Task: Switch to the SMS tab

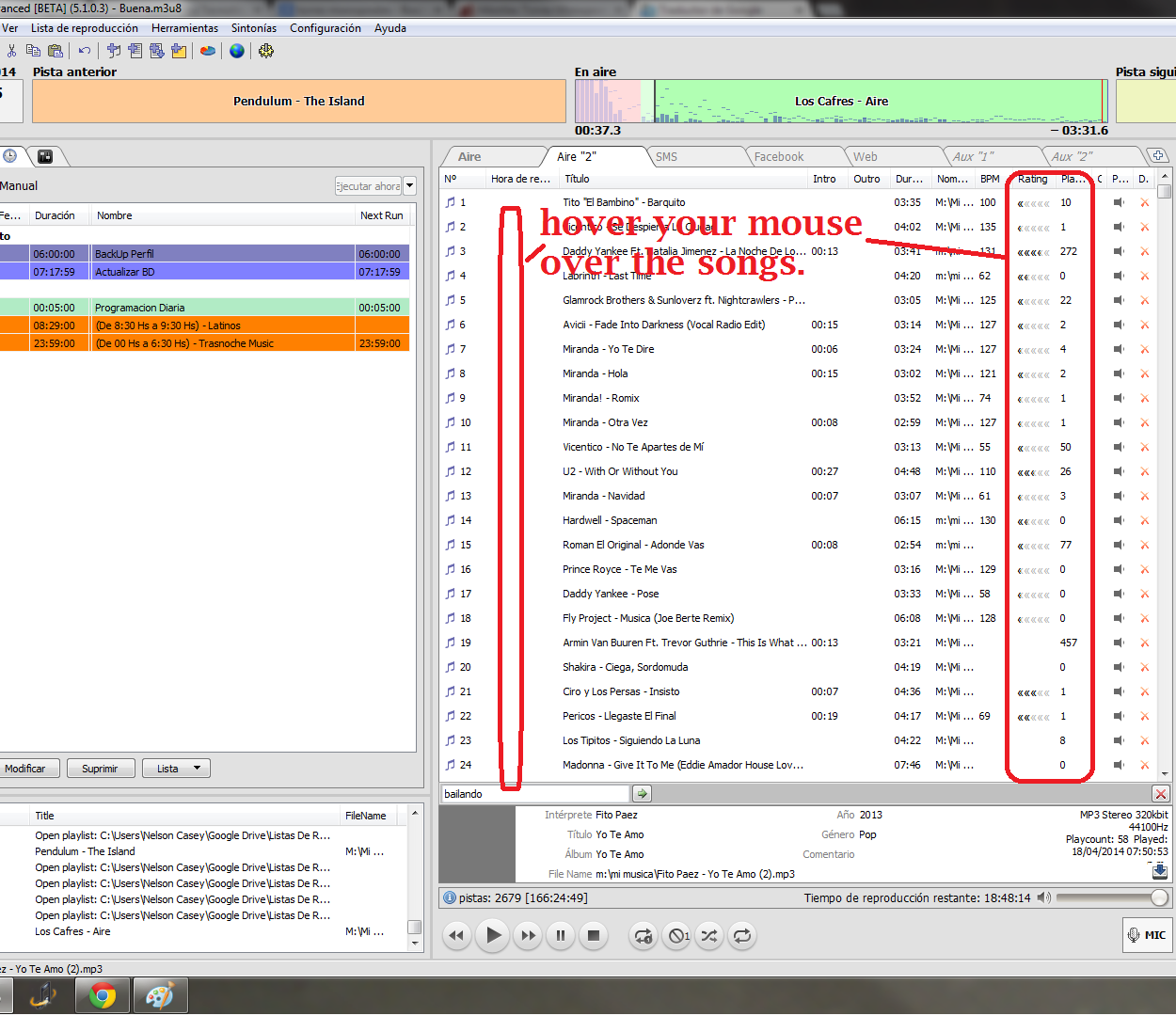Action: tap(667, 157)
